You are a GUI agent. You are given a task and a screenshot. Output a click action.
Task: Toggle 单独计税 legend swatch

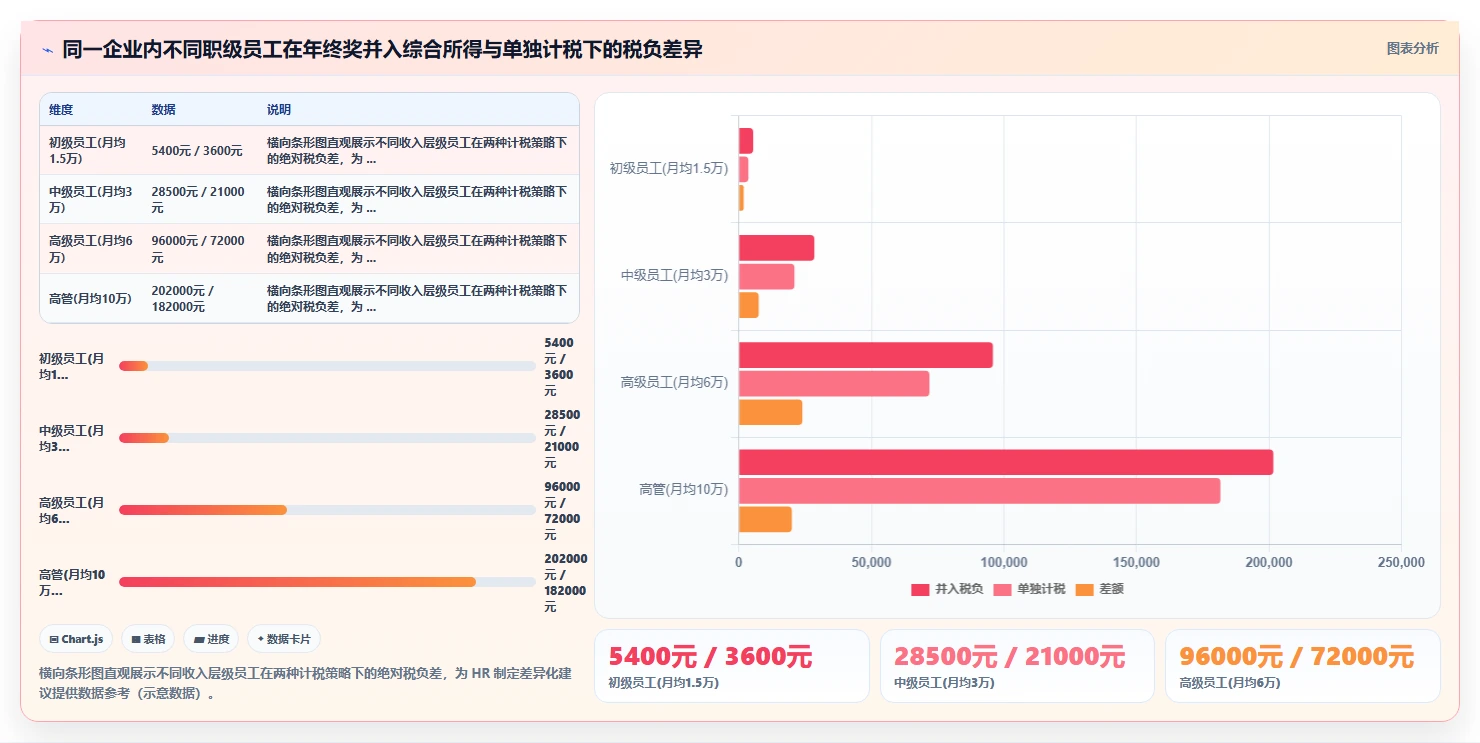point(1002,589)
